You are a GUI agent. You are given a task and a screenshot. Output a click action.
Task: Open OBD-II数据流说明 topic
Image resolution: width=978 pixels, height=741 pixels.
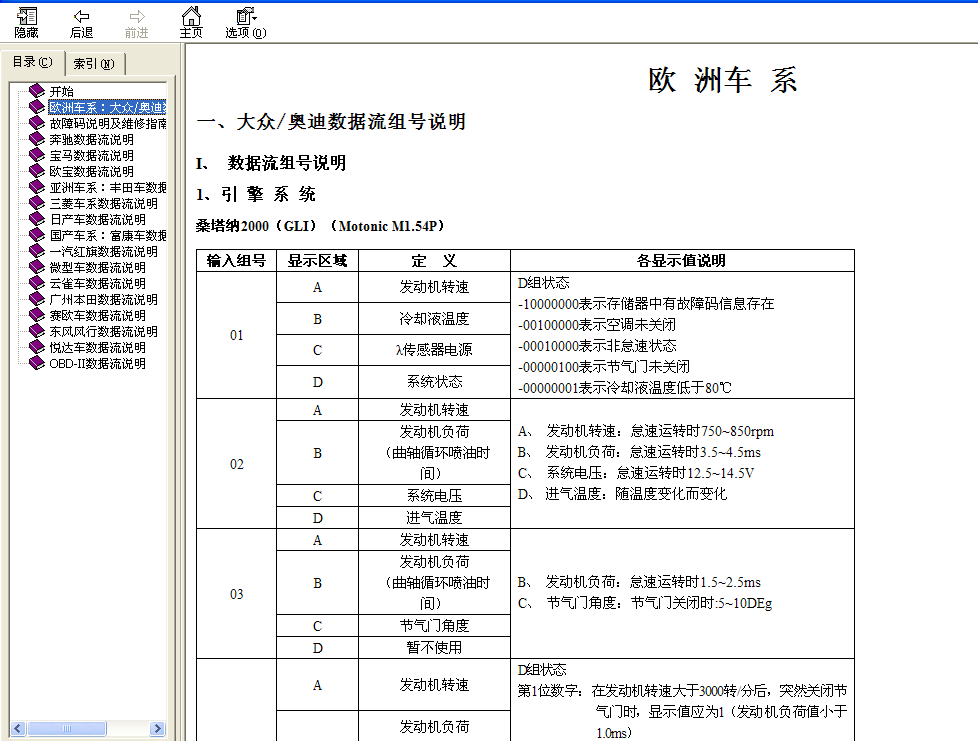[x=98, y=363]
